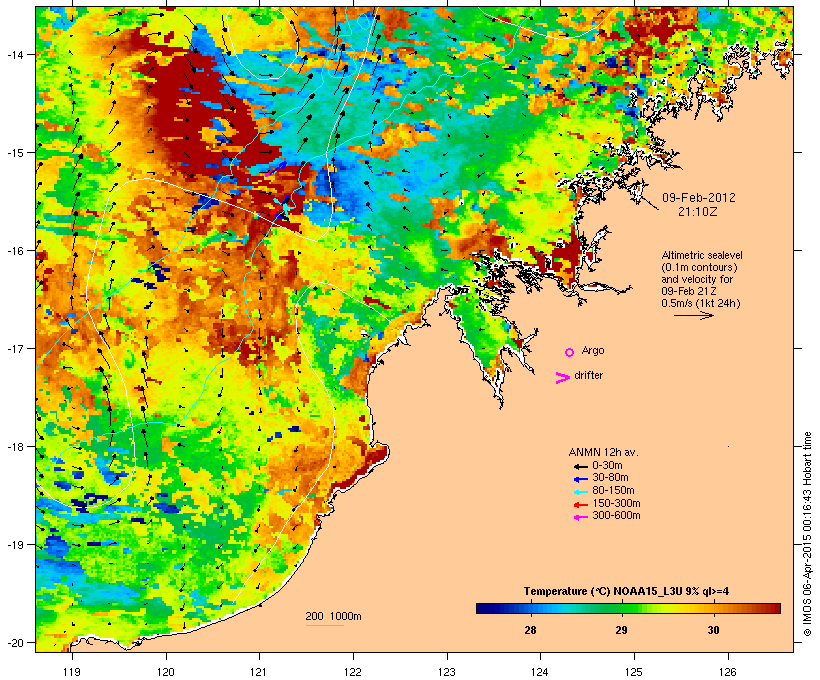820x680 pixels.
Task: Click the 300-600m depth label
Action: (x=616, y=516)
